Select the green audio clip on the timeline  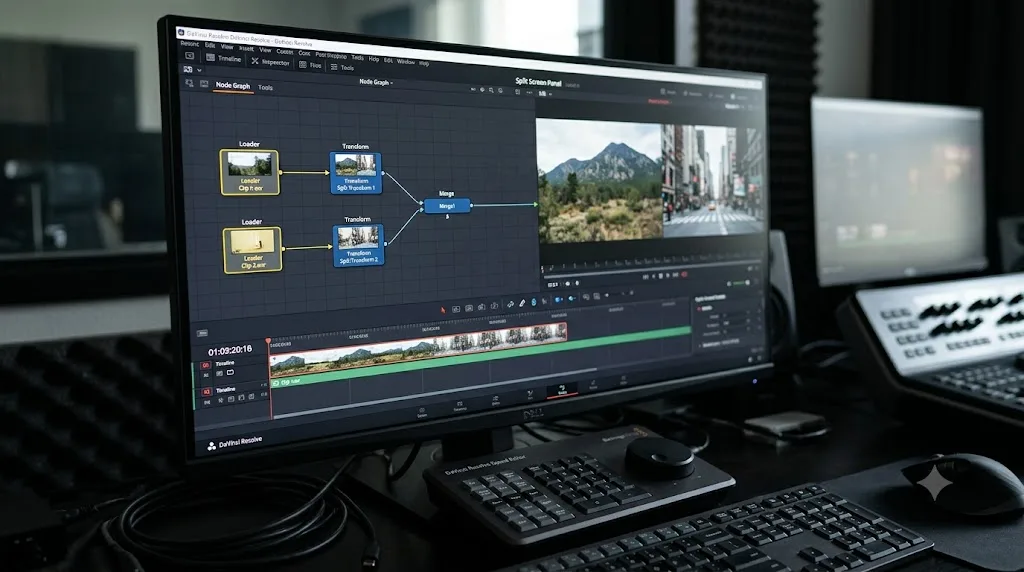tap(482, 358)
